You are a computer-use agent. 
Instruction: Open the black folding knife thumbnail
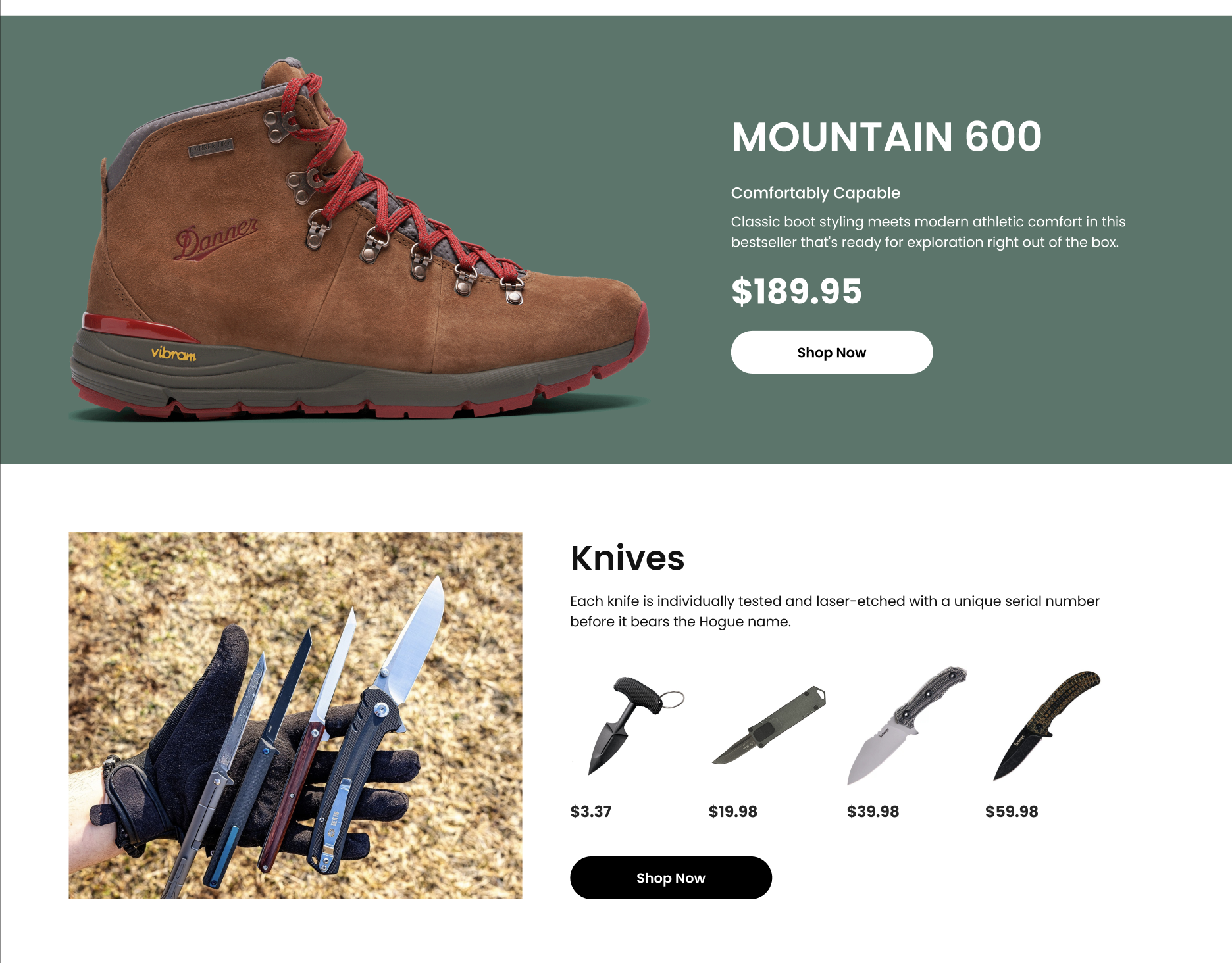click(x=1046, y=726)
